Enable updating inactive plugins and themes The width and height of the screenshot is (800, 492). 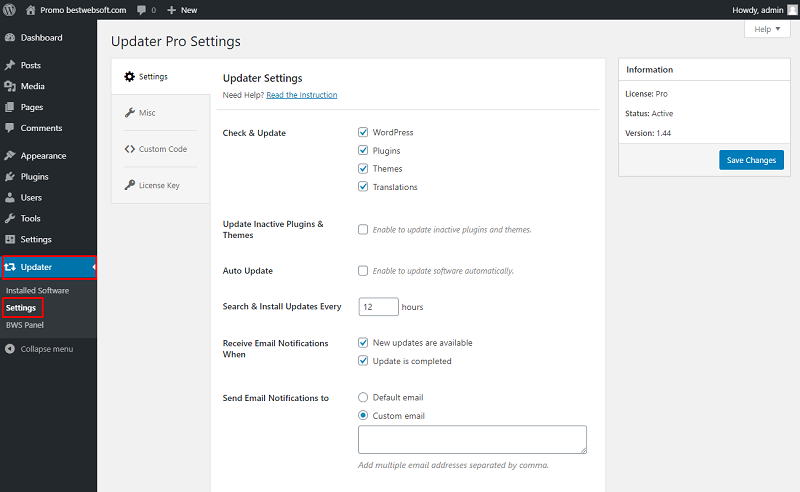click(x=363, y=229)
